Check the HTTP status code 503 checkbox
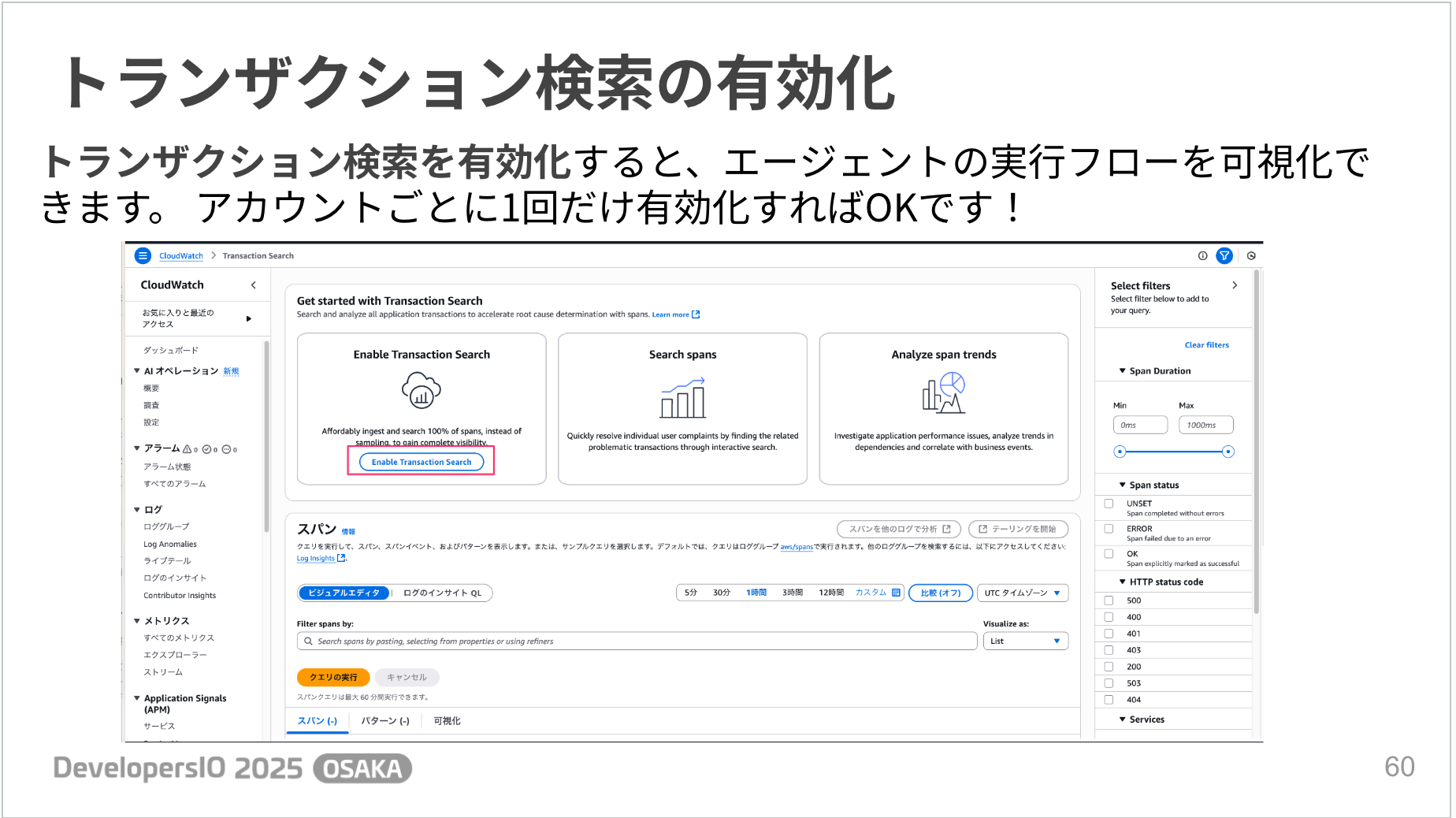The height and width of the screenshot is (818, 1456). (x=1109, y=683)
